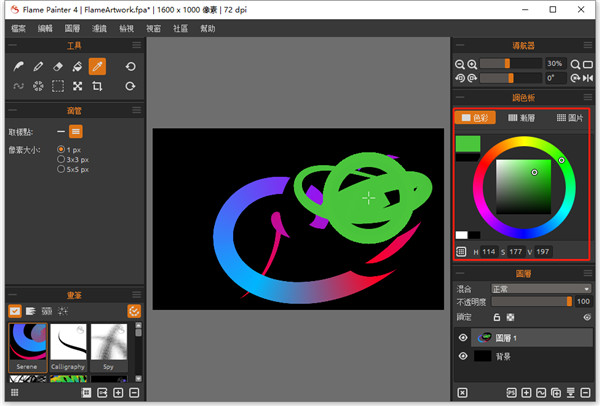Select the rectangular selection tool
The height and width of the screenshot is (406, 600).
[57, 86]
